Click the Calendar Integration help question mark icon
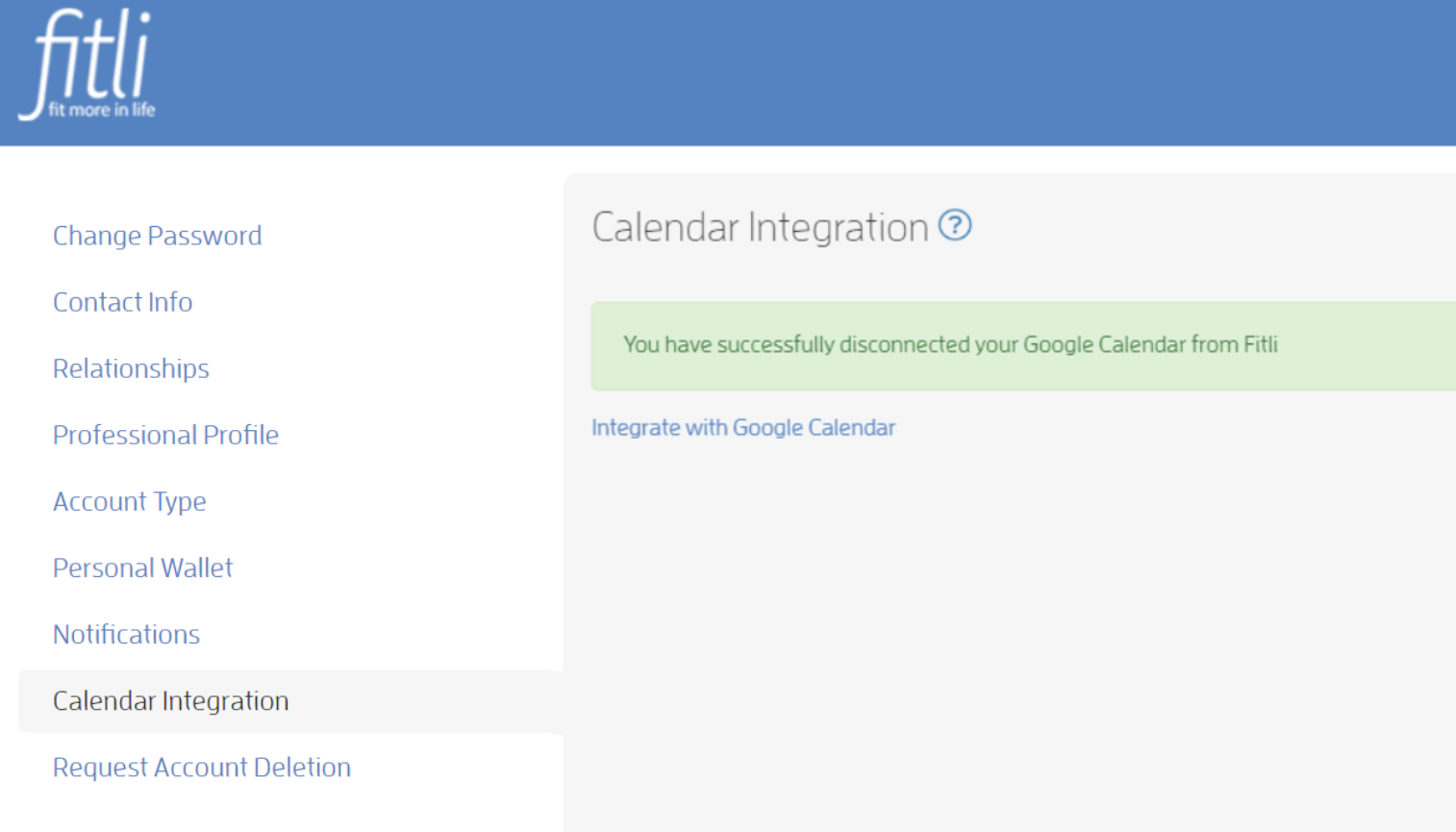The width and height of the screenshot is (1456, 832). 955,226
